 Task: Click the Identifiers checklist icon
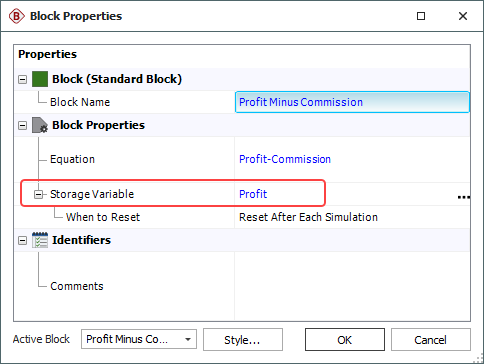(x=40, y=240)
